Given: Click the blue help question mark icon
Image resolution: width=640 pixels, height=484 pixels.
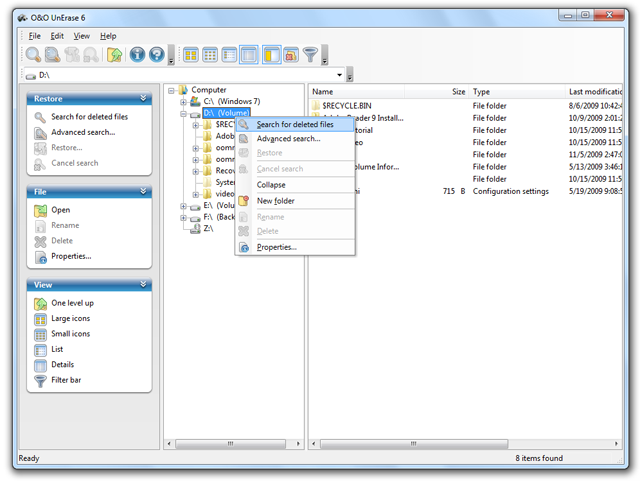Looking at the screenshot, I should [x=157, y=55].
